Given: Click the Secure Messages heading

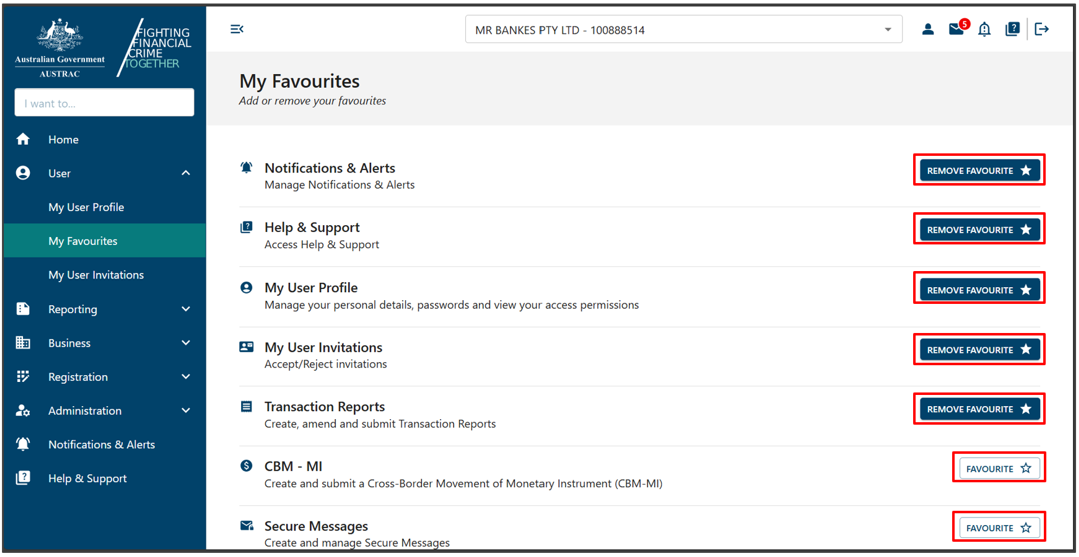Looking at the screenshot, I should click(x=316, y=526).
